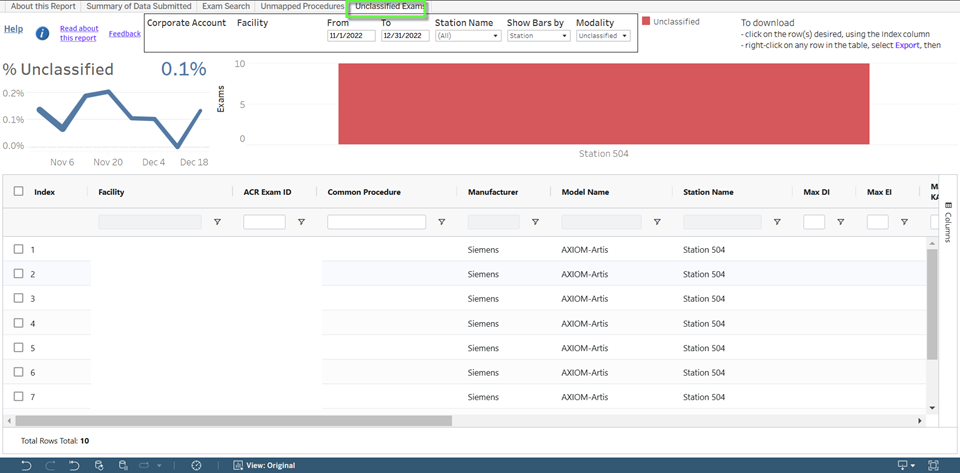The width and height of the screenshot is (960, 473).
Task: Expand the replay animation speed arrow
Action: point(159,466)
